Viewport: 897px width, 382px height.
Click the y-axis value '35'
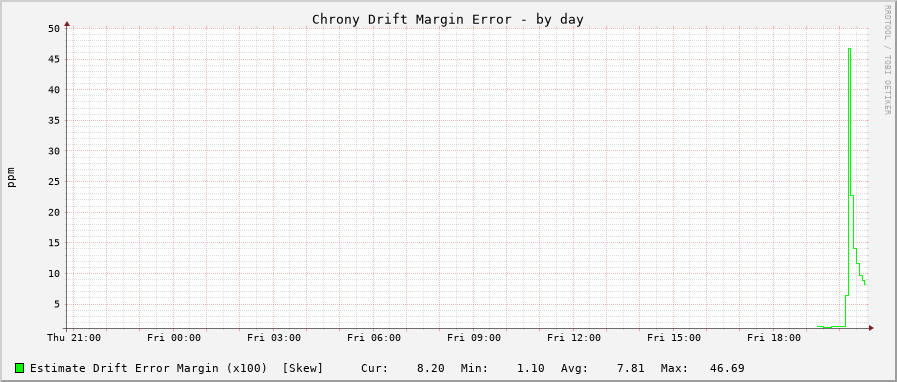[54, 120]
